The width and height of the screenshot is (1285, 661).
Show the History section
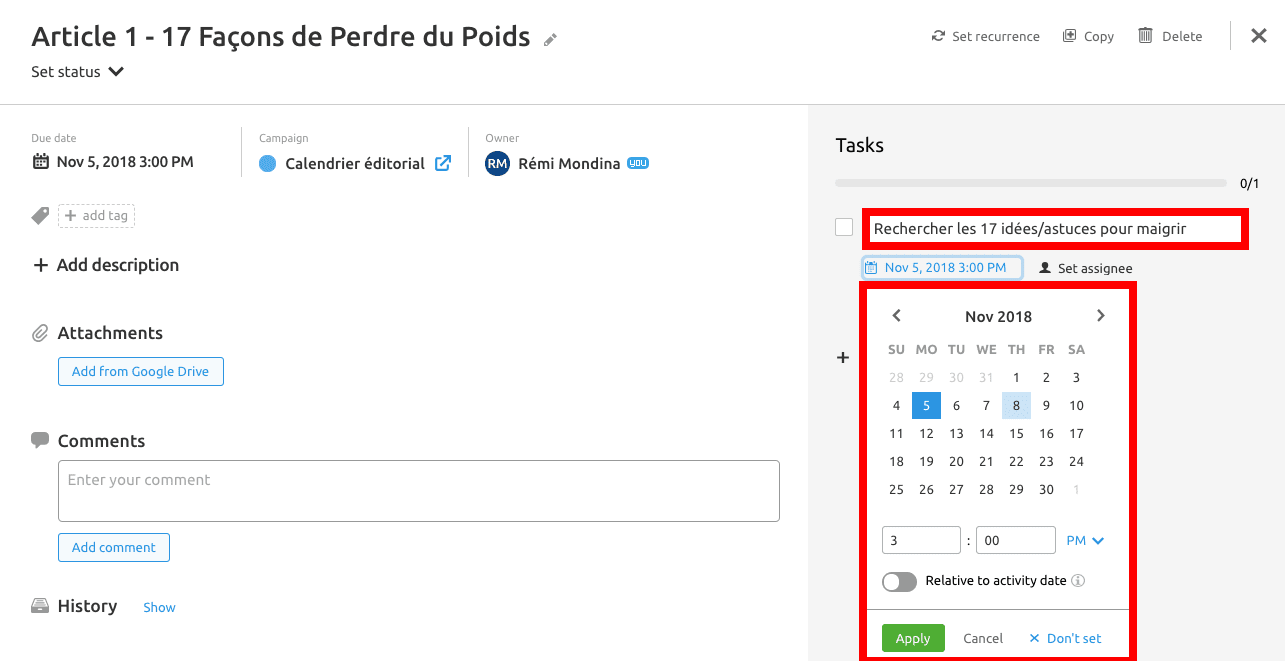click(159, 607)
